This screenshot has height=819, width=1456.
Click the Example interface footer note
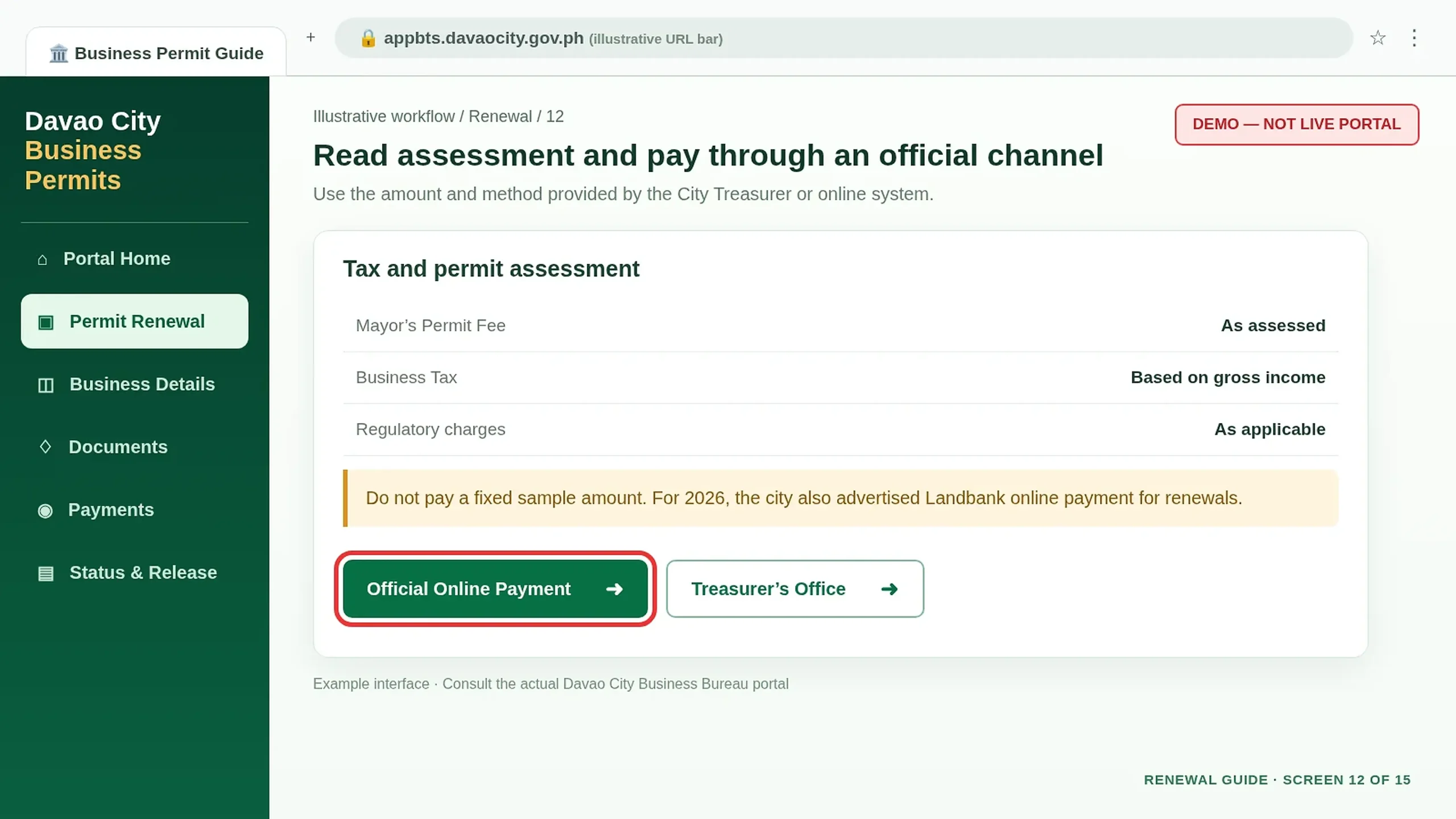tap(551, 684)
